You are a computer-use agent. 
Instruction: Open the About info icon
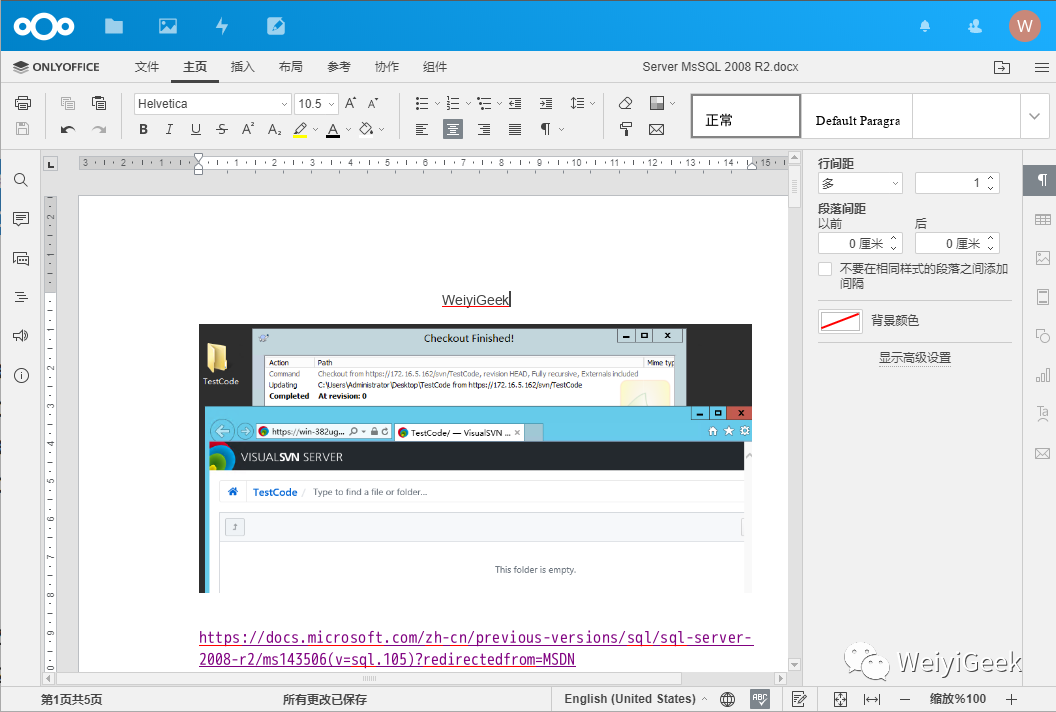point(21,375)
